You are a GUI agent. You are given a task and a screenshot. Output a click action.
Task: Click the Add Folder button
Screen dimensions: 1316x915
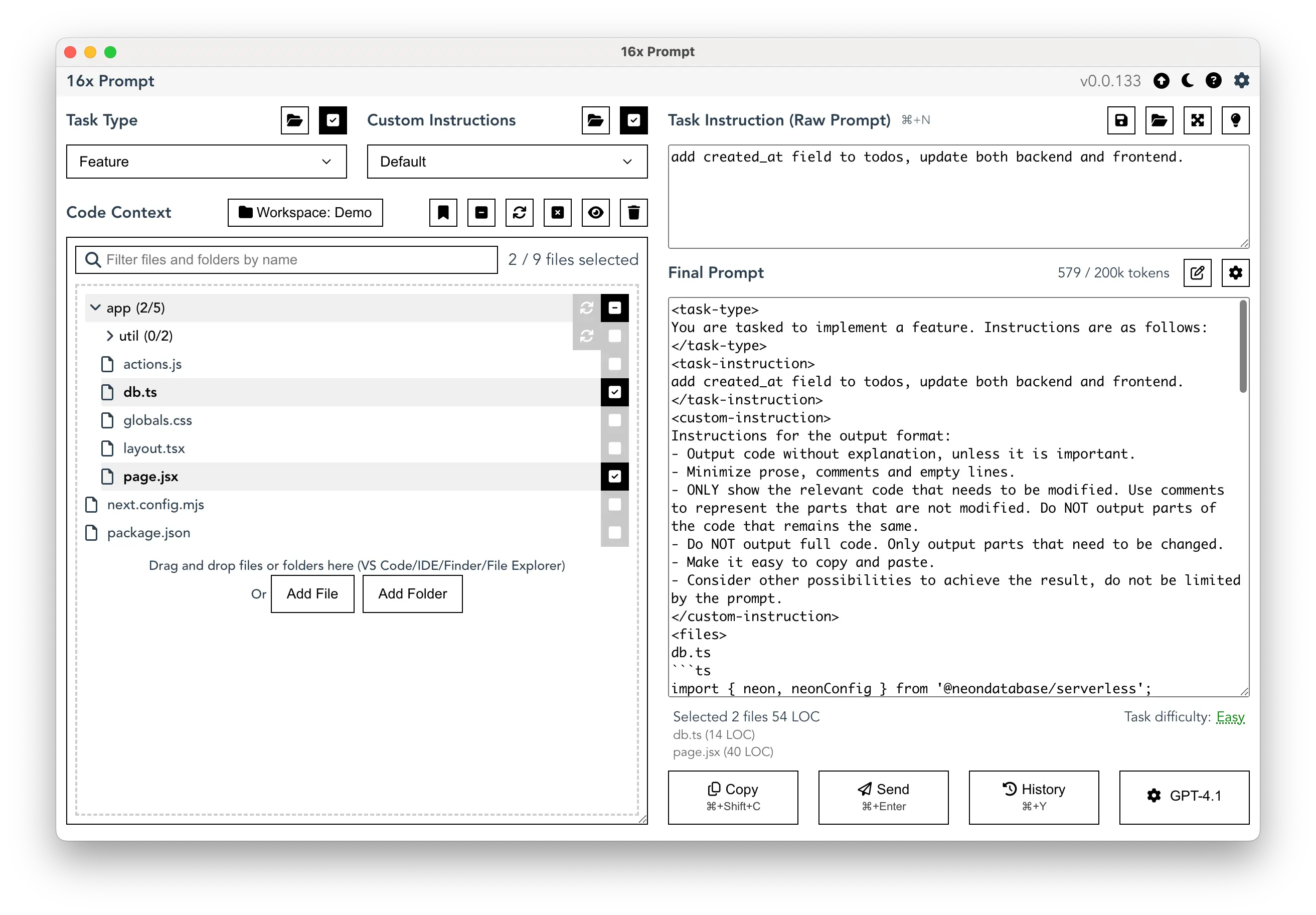click(x=413, y=594)
